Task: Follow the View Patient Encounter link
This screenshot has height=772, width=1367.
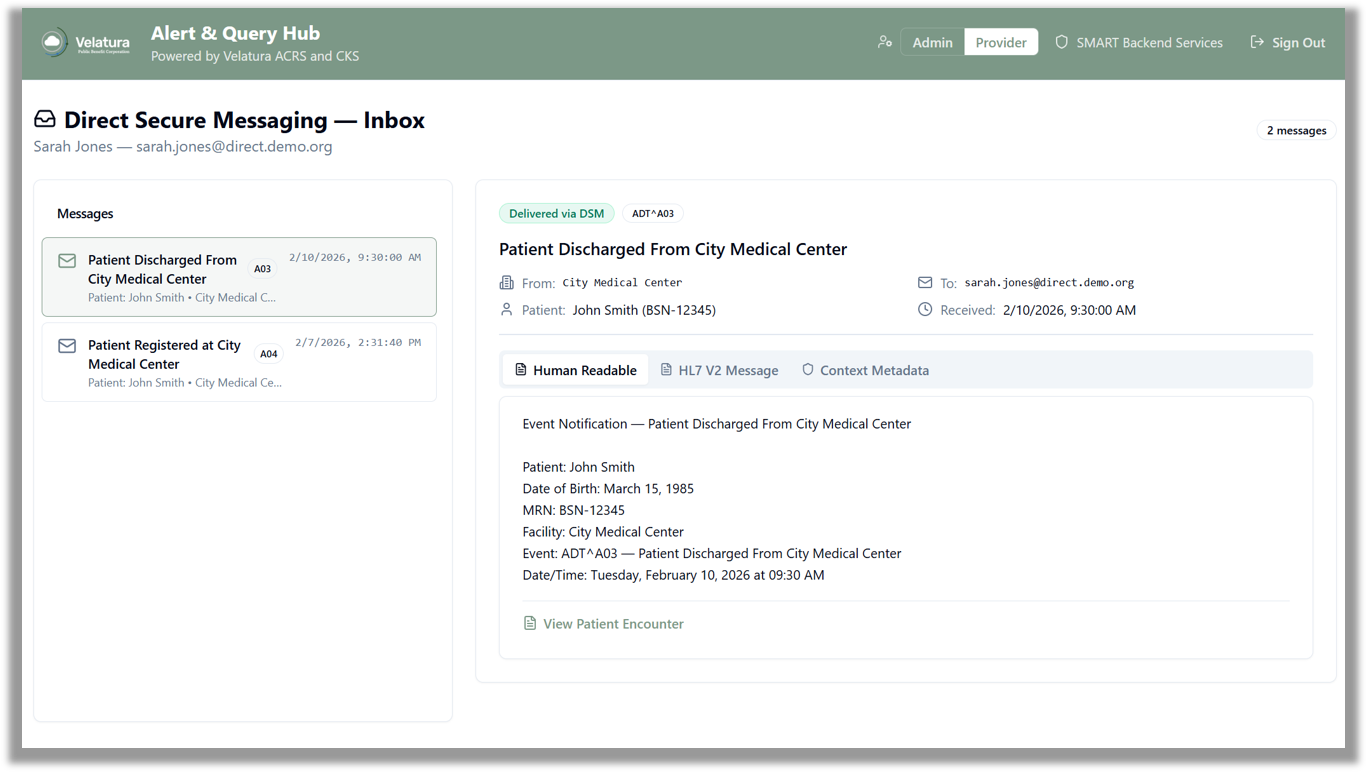Action: 613,624
